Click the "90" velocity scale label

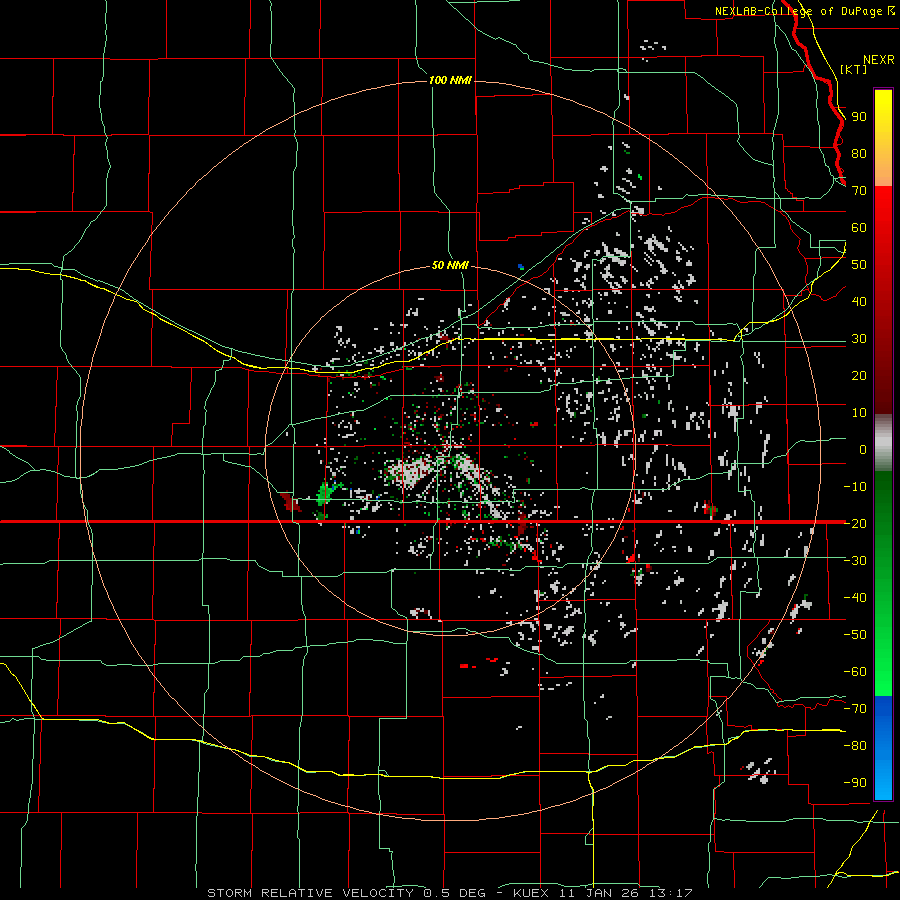[x=859, y=117]
